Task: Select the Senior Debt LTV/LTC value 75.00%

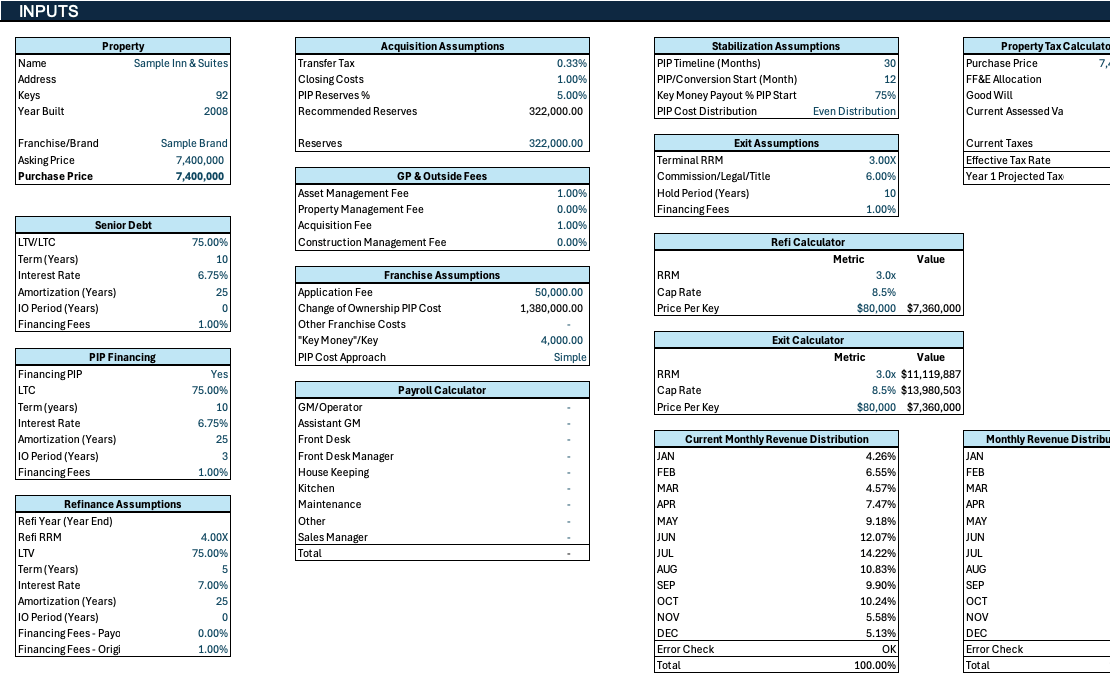Action: pyautogui.click(x=210, y=242)
